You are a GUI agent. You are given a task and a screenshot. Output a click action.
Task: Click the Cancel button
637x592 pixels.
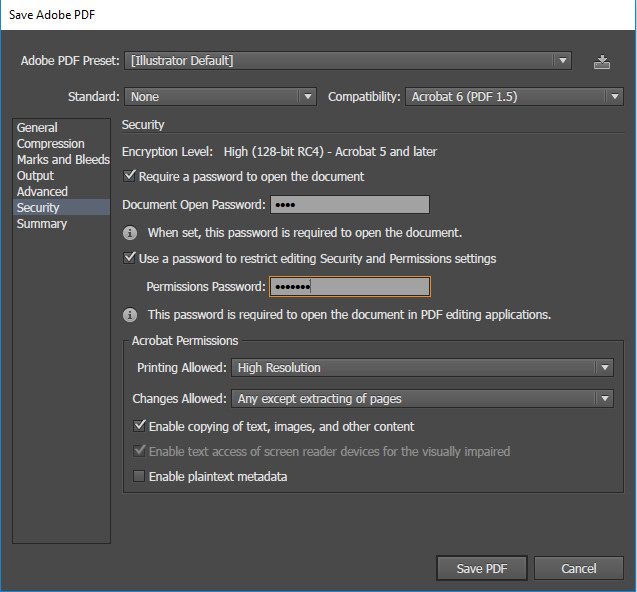[x=579, y=568]
